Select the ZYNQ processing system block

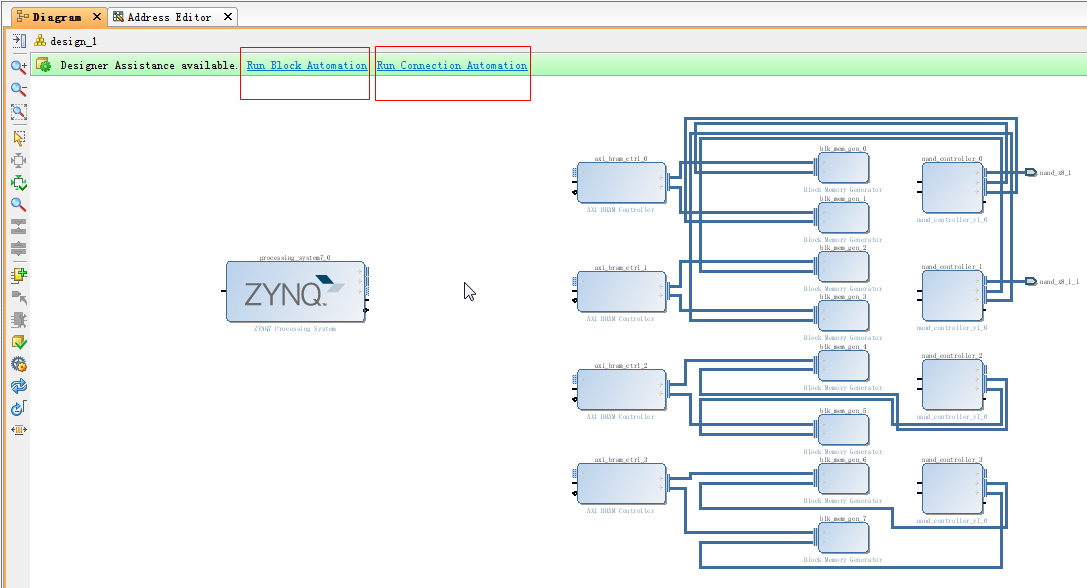point(294,292)
